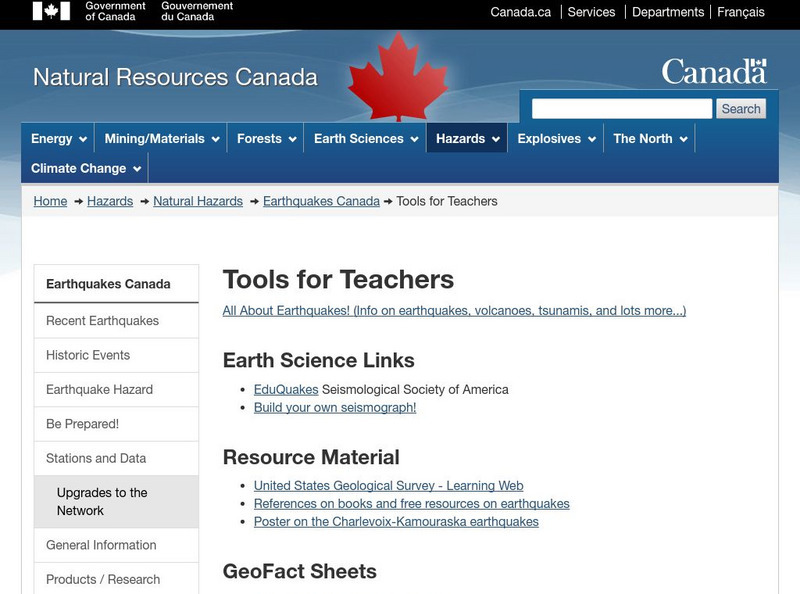Open Earthquake Hazard in sidebar
Viewport: 800px width, 594px height.
(116, 389)
